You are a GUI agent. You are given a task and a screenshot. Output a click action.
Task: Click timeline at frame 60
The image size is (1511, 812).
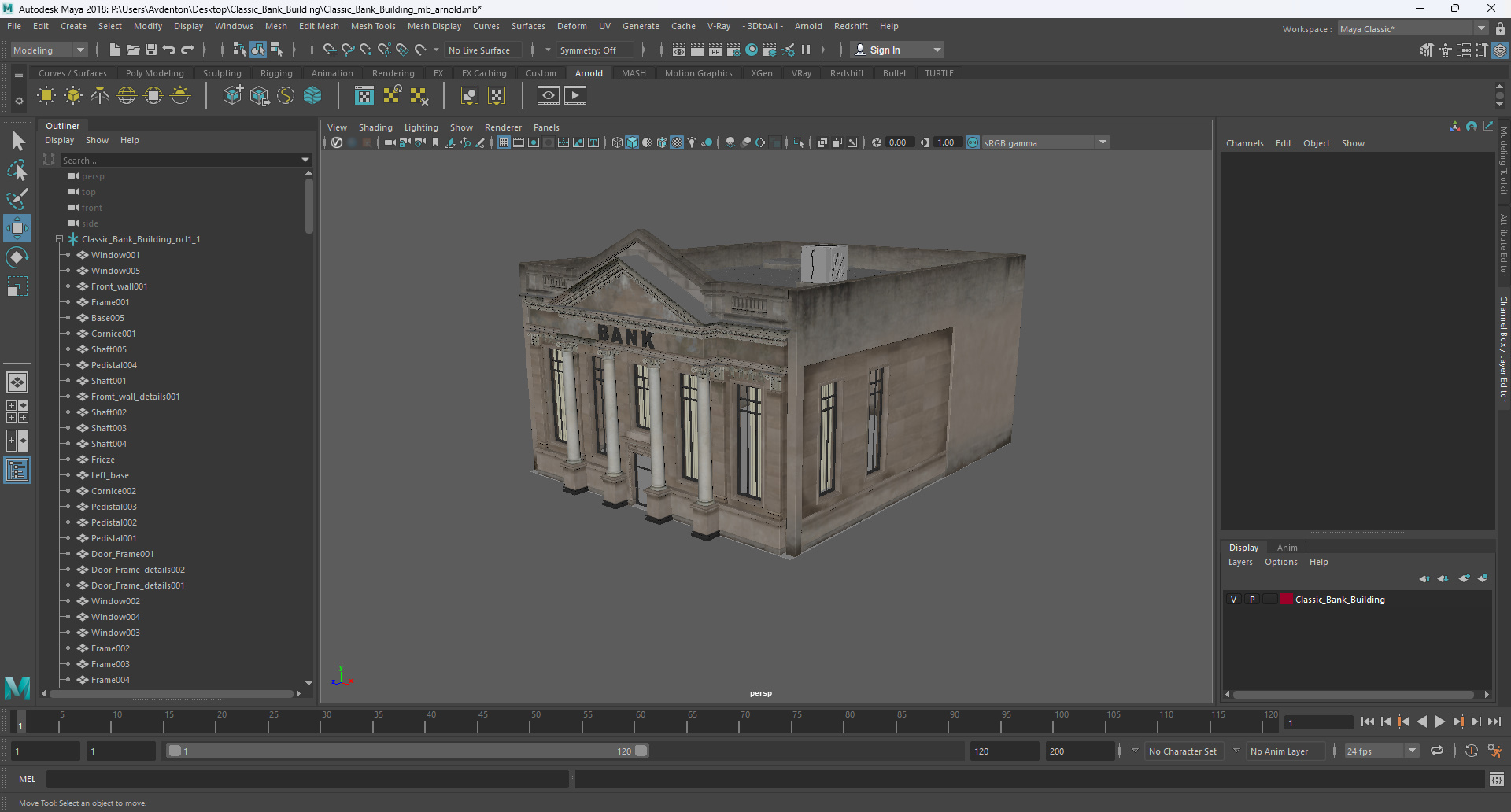[x=636, y=722]
